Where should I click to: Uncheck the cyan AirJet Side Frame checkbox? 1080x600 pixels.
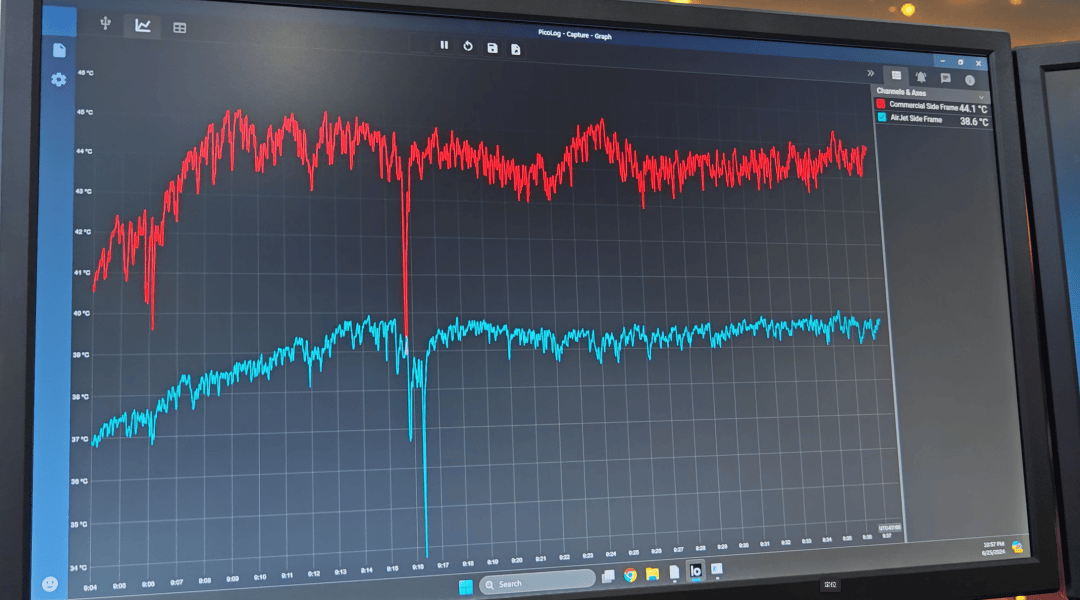point(882,117)
